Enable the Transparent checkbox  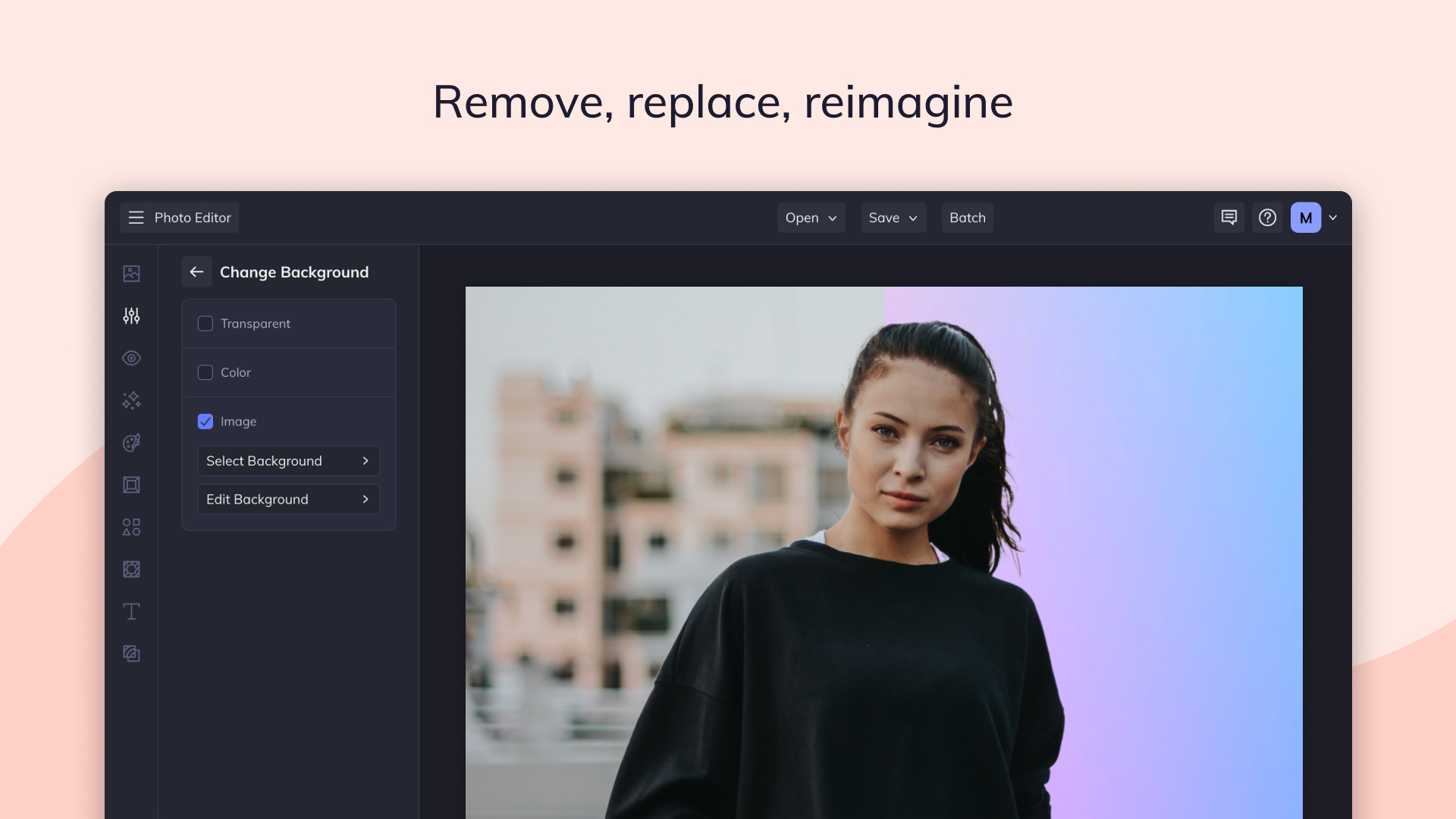(206, 324)
